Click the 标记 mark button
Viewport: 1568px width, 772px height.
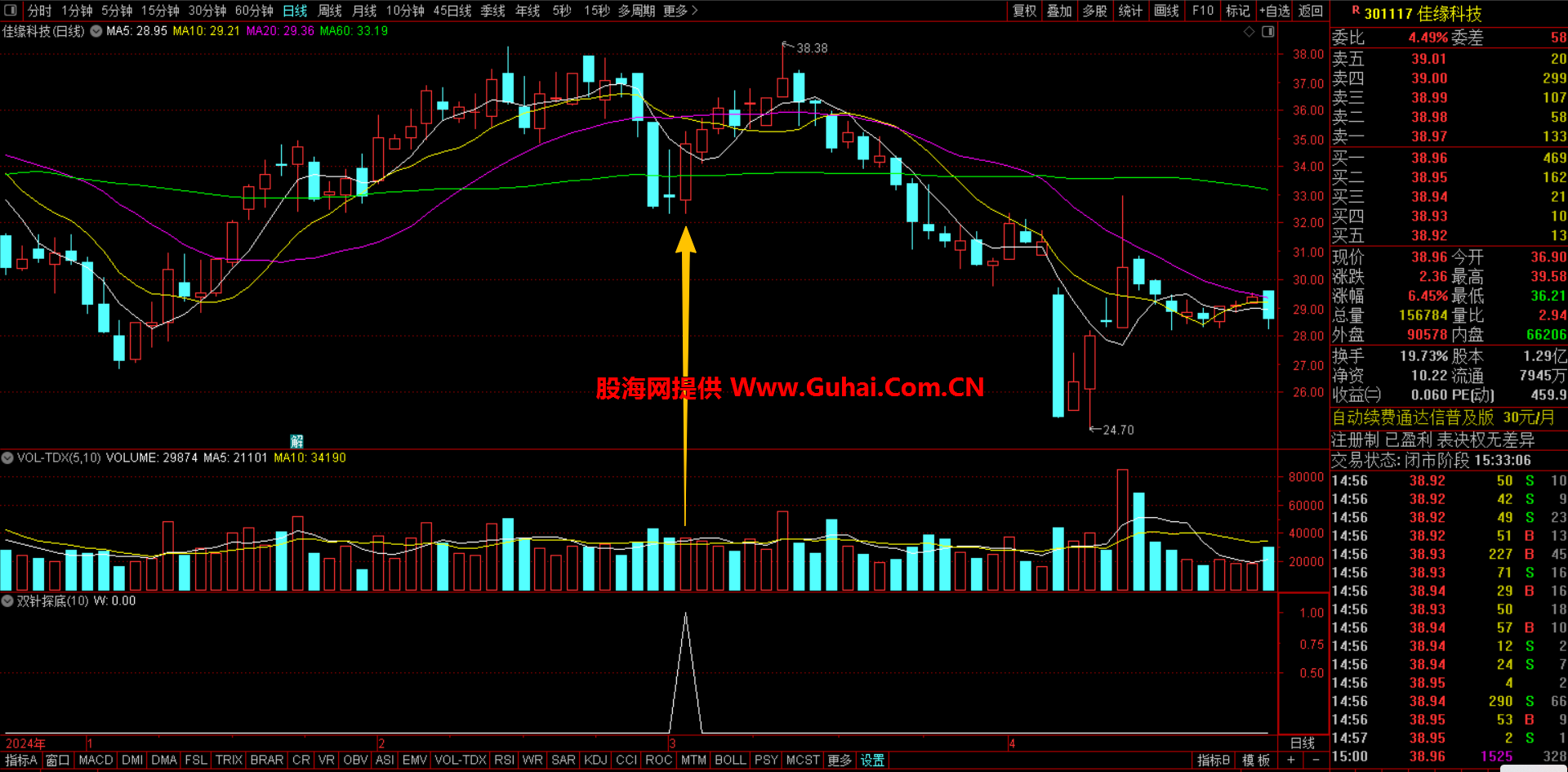(1238, 11)
